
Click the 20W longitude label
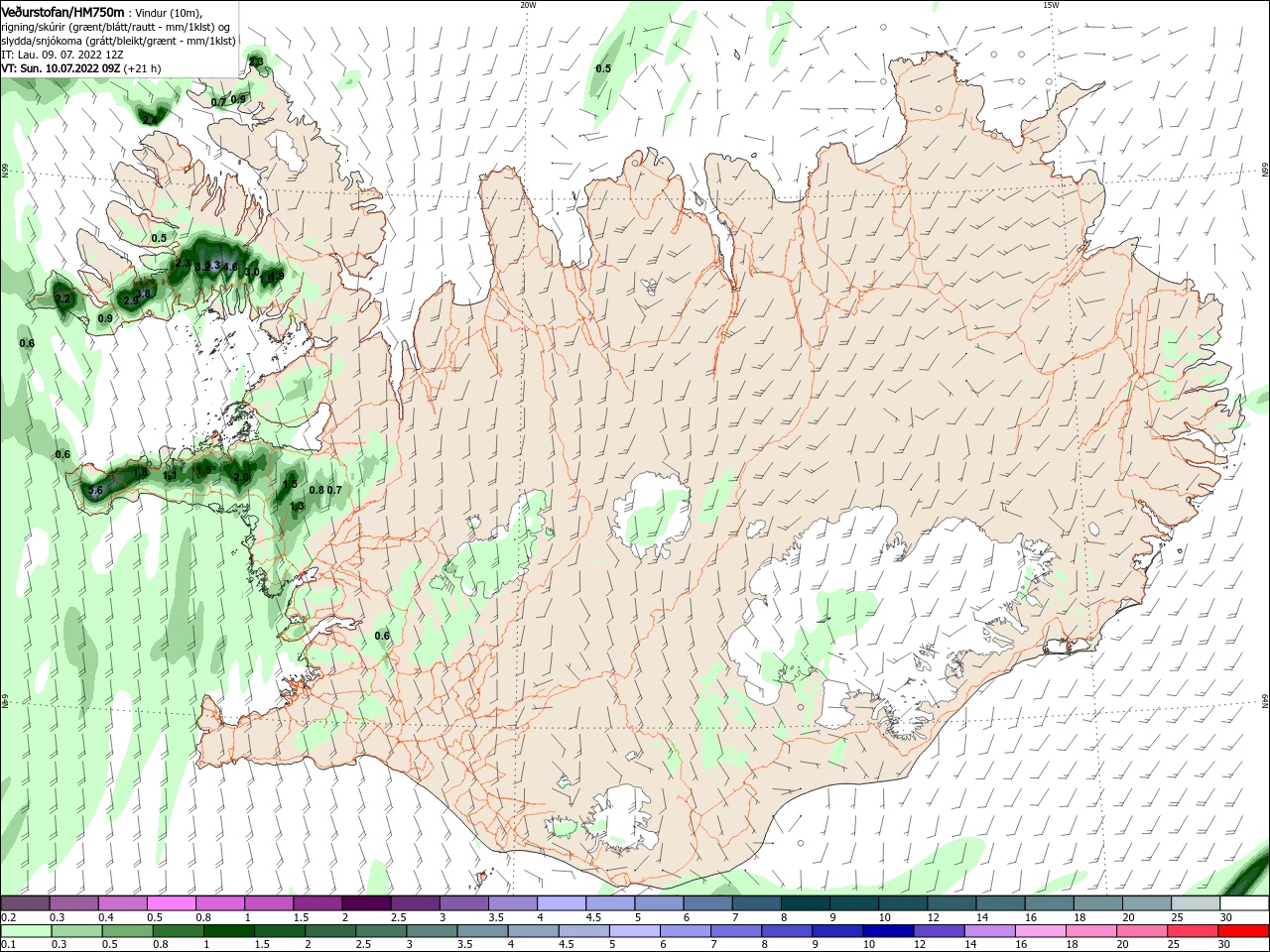528,5
